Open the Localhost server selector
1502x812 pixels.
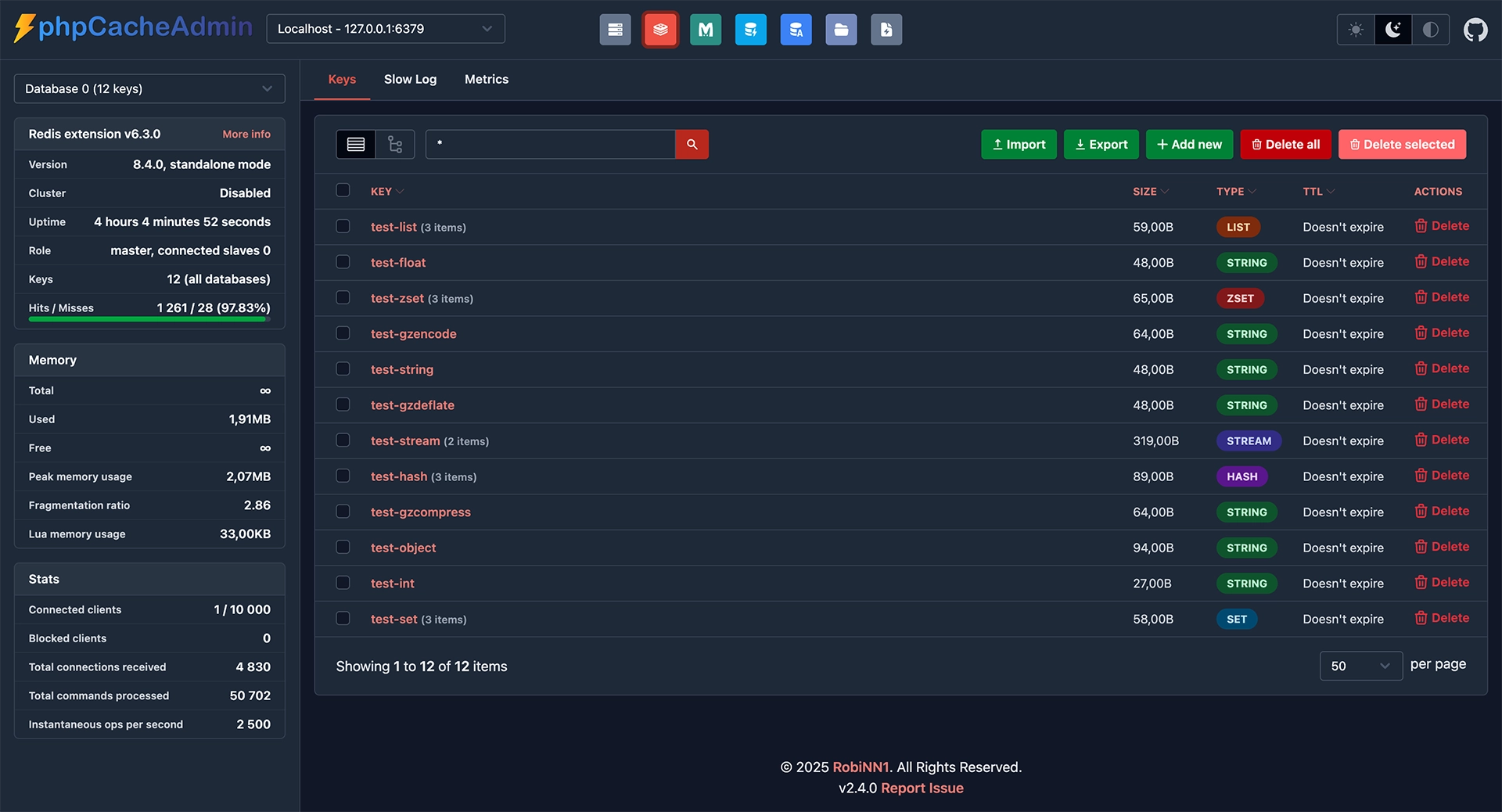385,28
